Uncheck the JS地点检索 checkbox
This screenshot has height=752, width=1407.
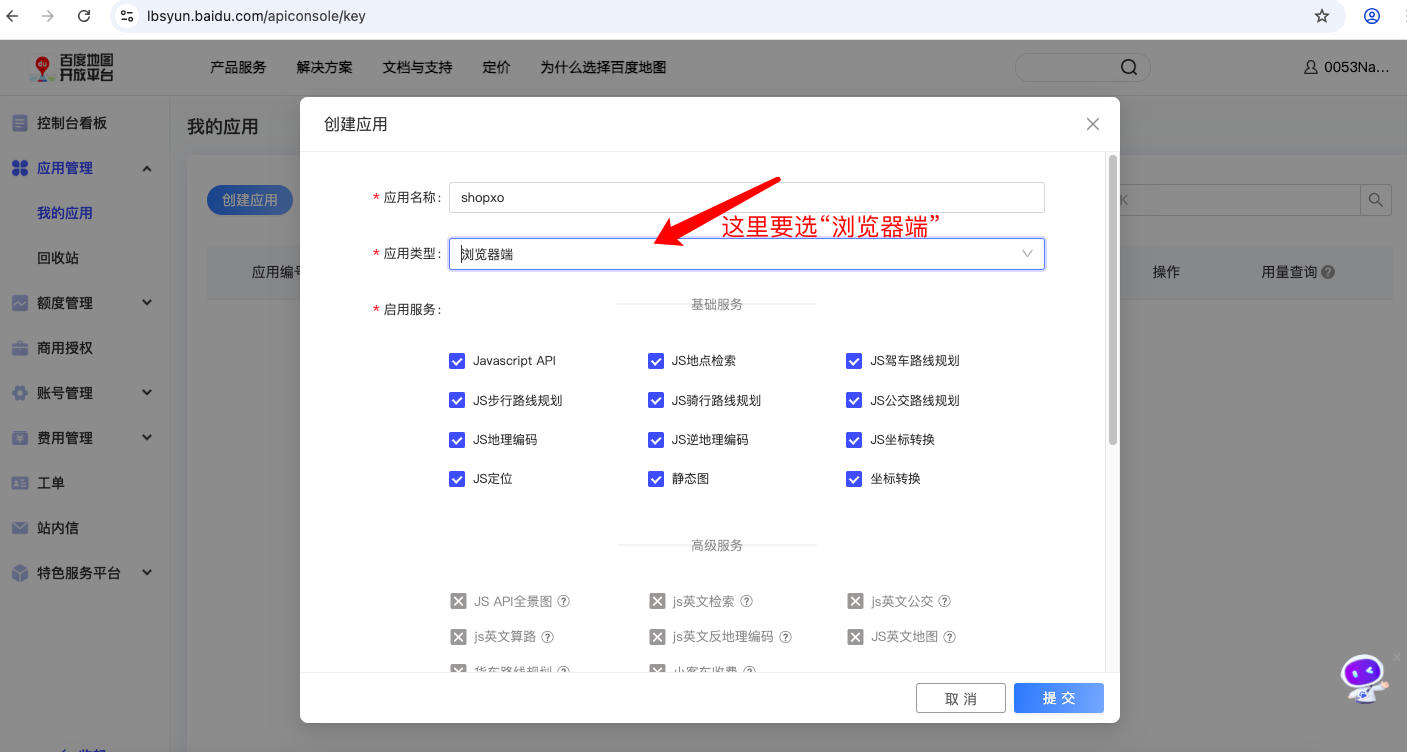(656, 361)
